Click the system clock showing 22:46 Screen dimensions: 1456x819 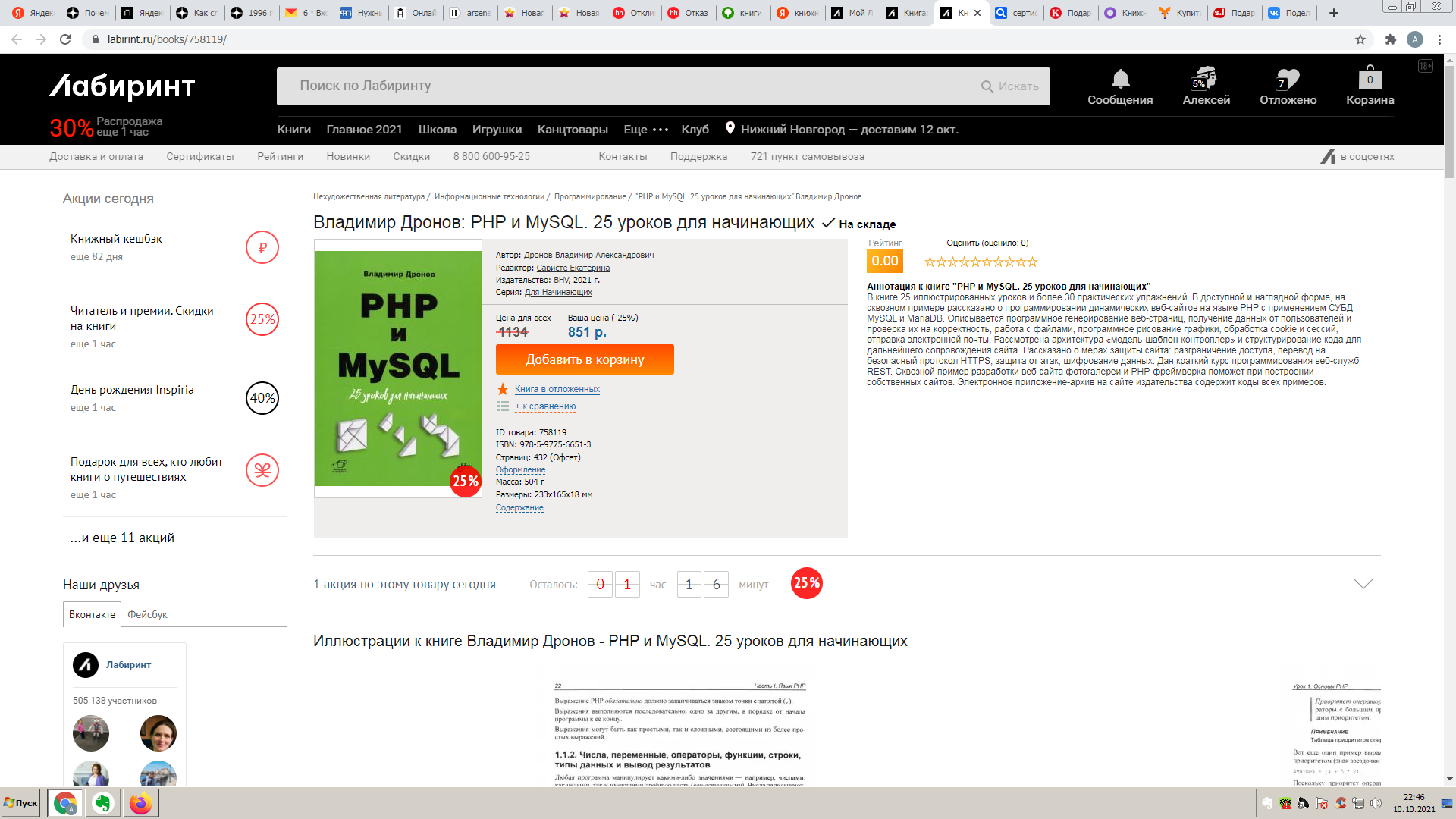1414,797
